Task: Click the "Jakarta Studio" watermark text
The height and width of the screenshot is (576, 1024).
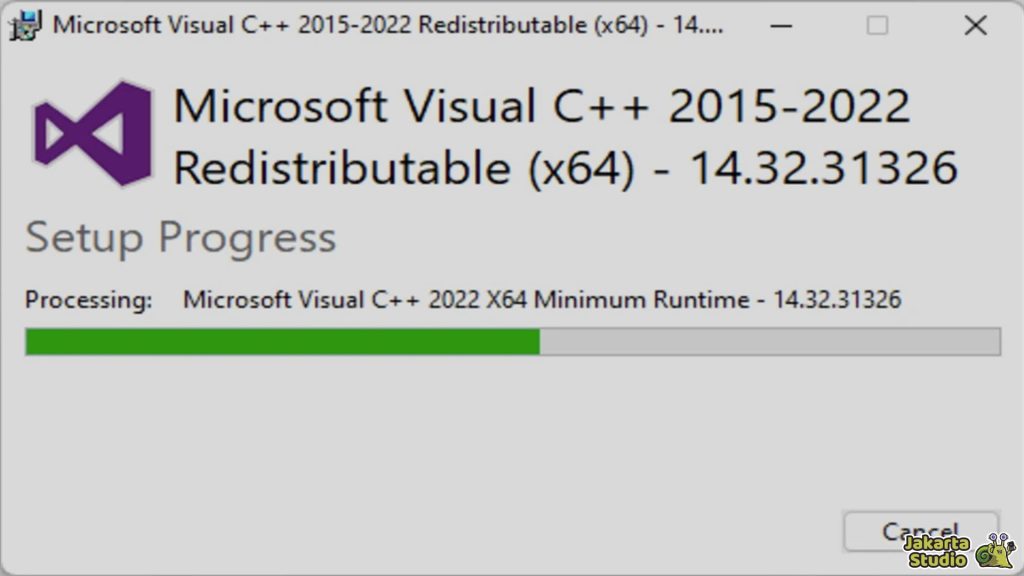Action: [x=935, y=551]
